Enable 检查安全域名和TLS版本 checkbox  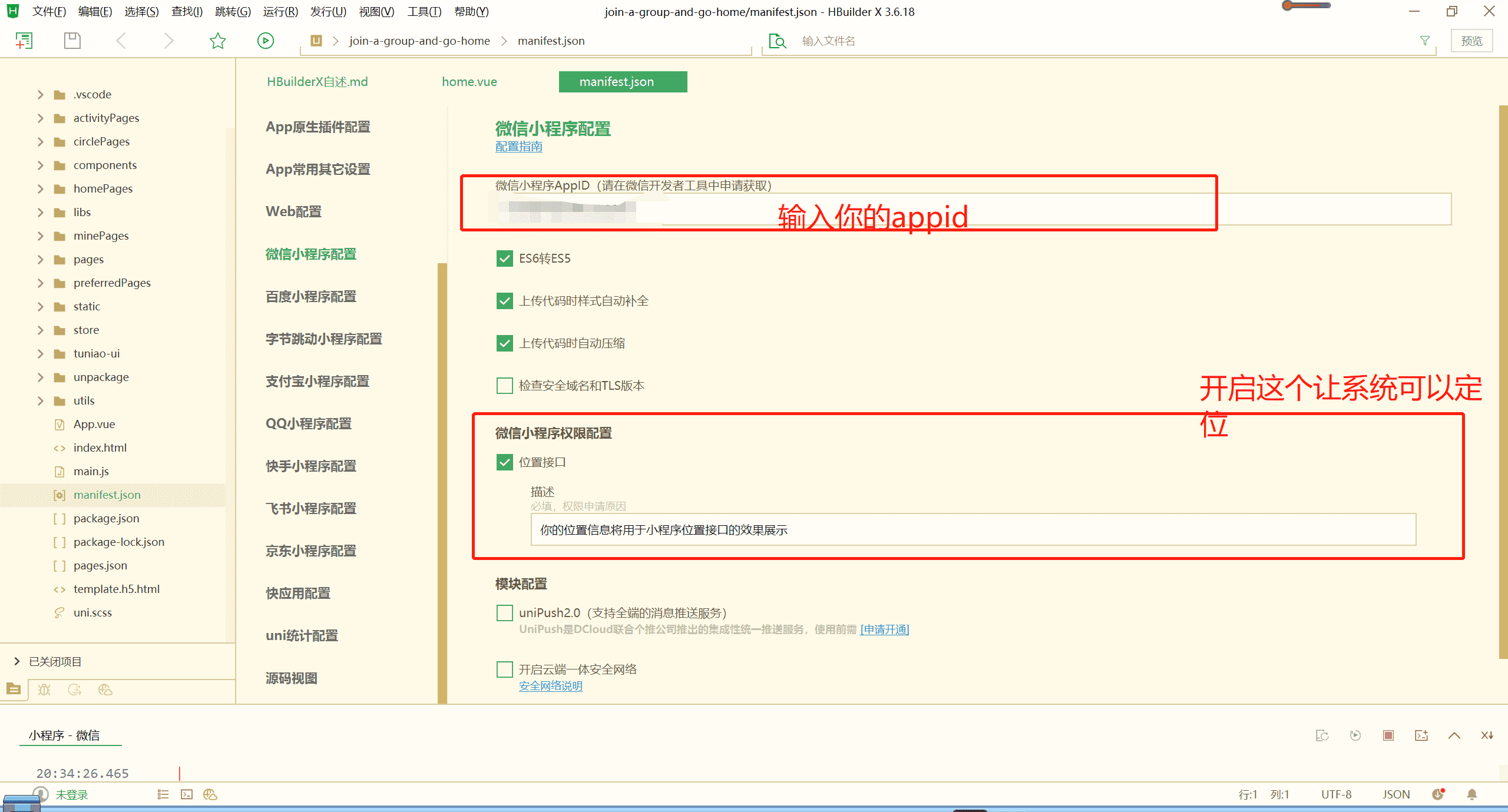tap(505, 386)
